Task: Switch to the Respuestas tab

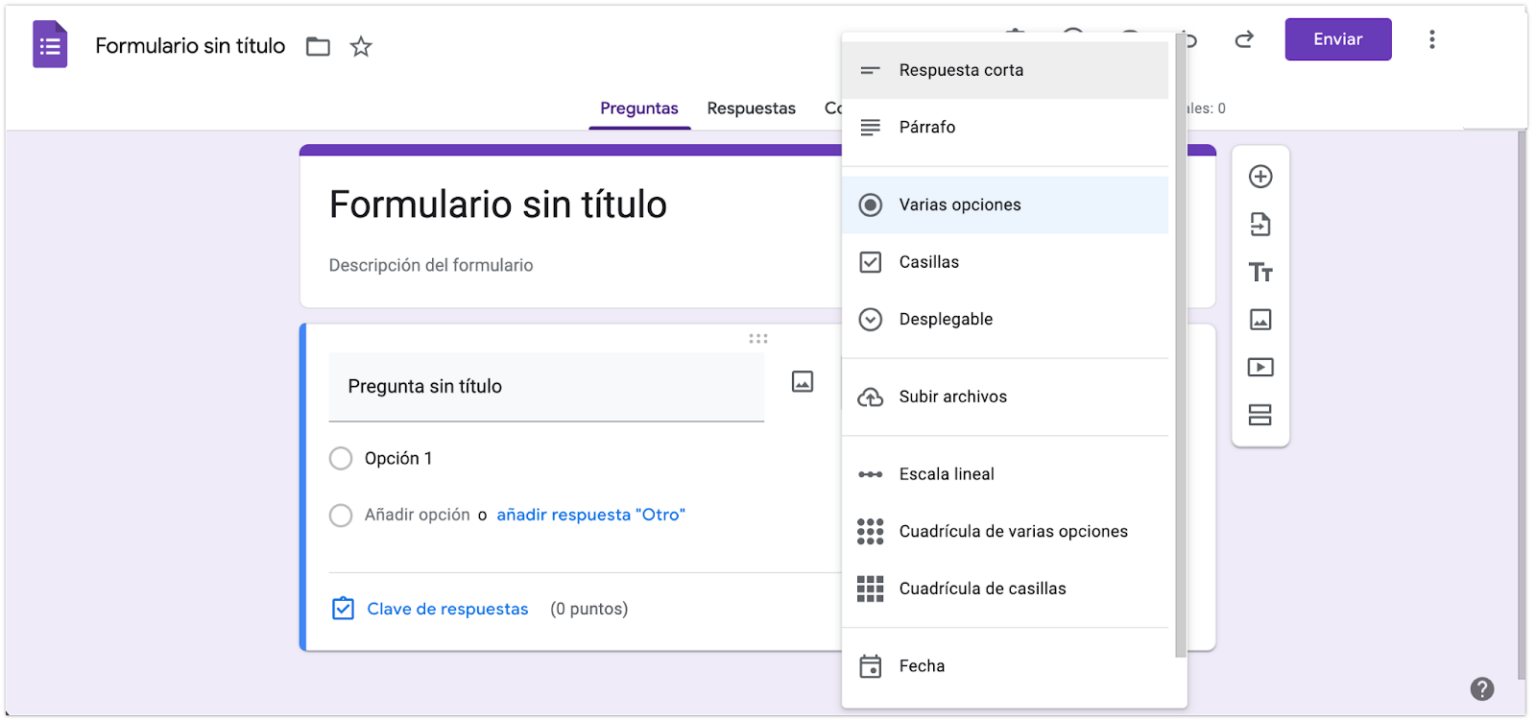Action: [751, 108]
